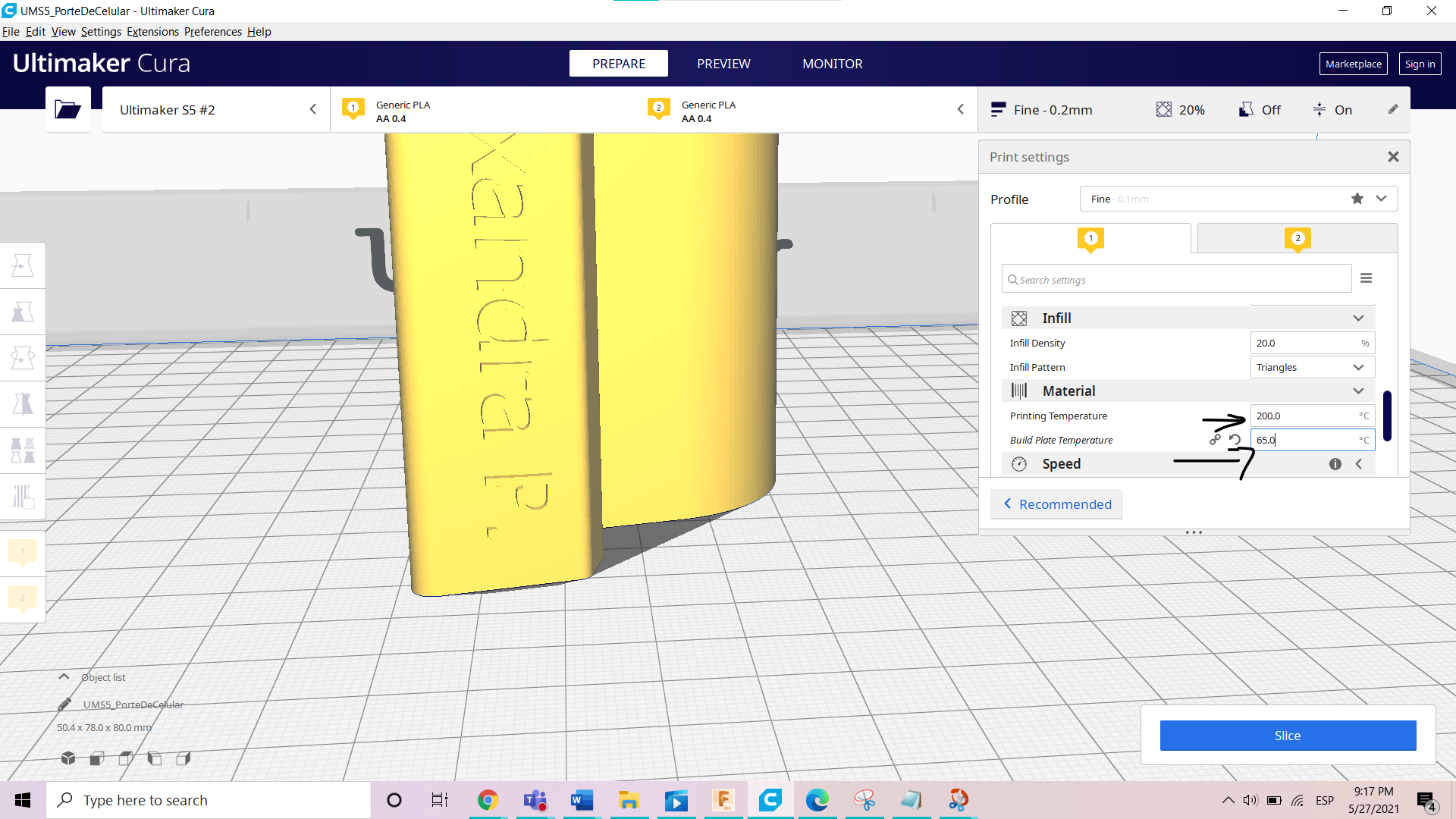Reset Build Plate Temperature with revert arrow icon

point(1235,440)
